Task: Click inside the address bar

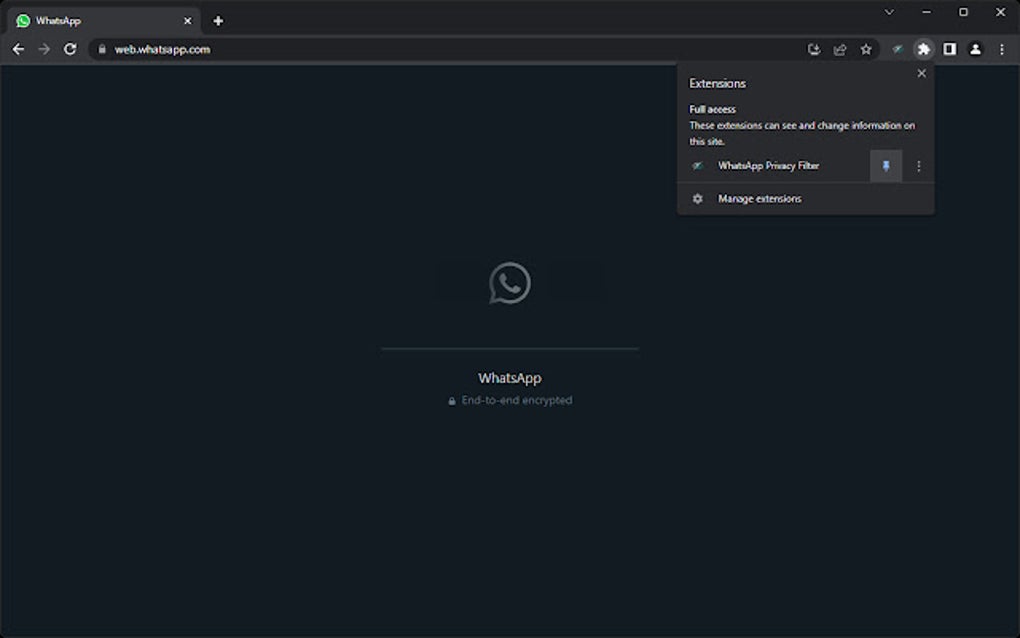Action: [x=300, y=49]
